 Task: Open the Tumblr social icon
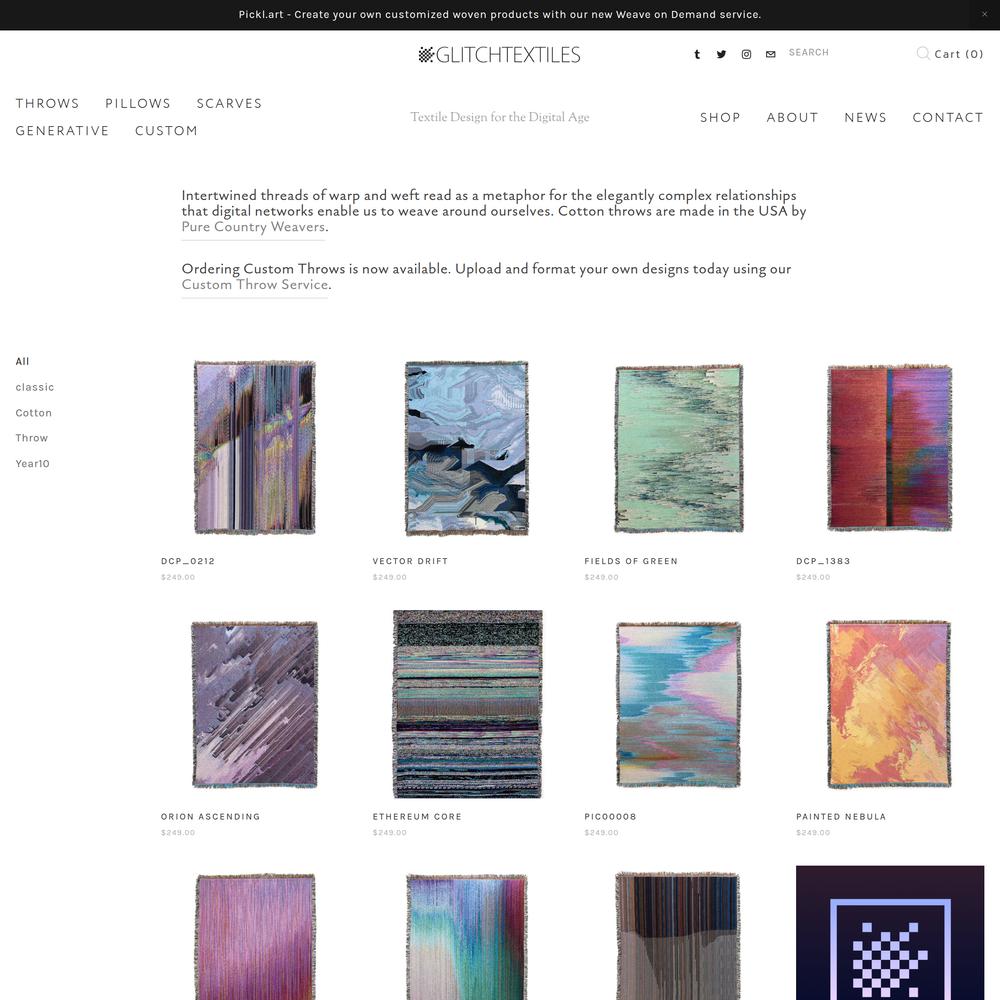pos(697,54)
